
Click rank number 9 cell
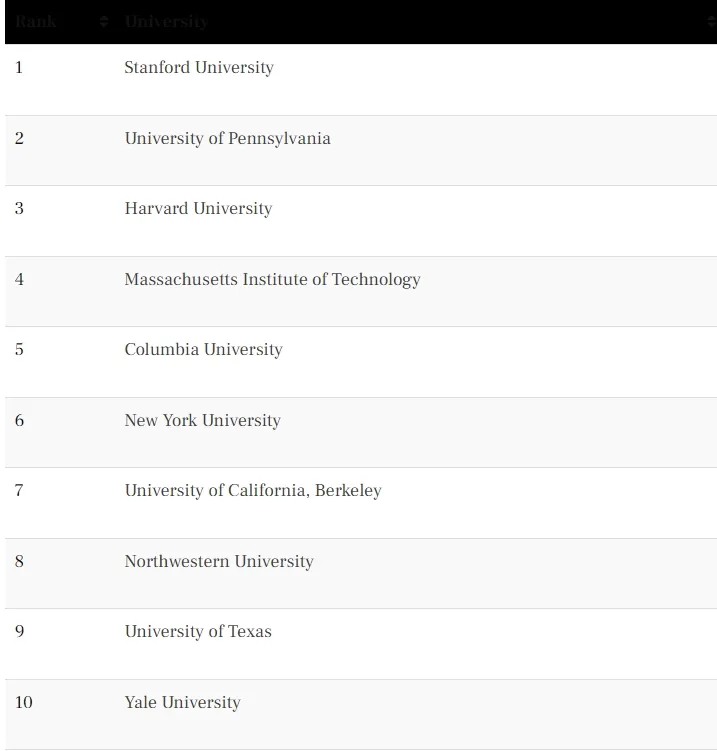[19, 632]
